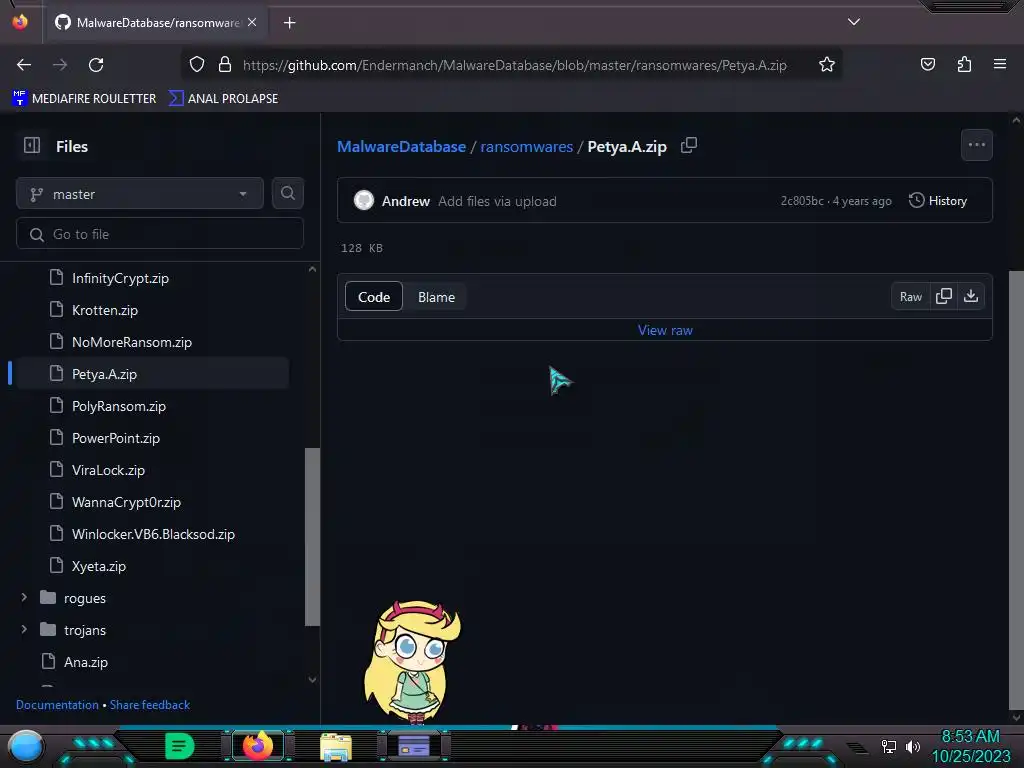Open the master branch dropdown

click(x=140, y=194)
